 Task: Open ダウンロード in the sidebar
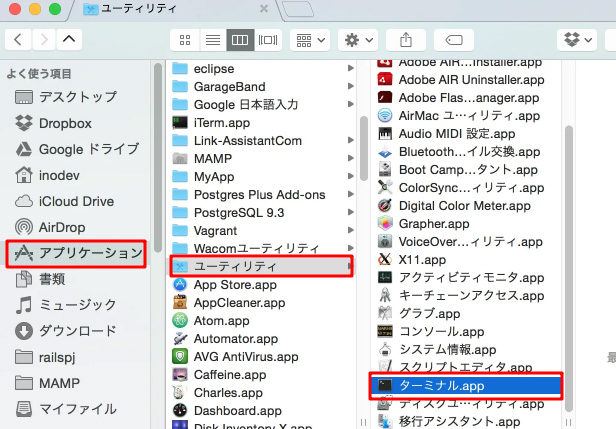(66, 331)
